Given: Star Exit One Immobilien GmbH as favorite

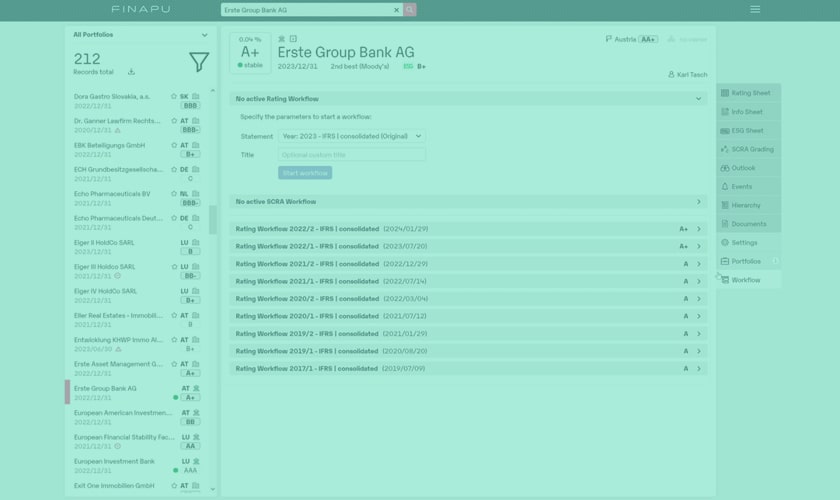Looking at the screenshot, I should 174,486.
